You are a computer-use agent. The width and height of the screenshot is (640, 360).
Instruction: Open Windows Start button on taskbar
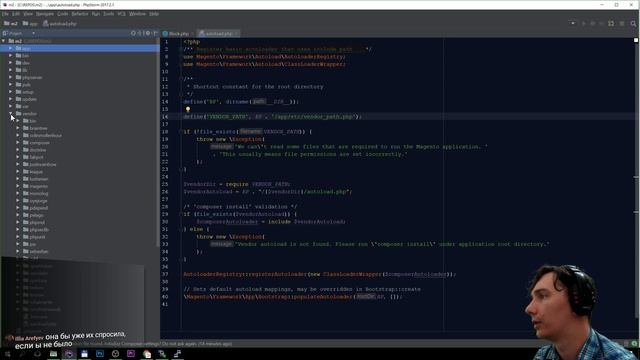[7, 354]
